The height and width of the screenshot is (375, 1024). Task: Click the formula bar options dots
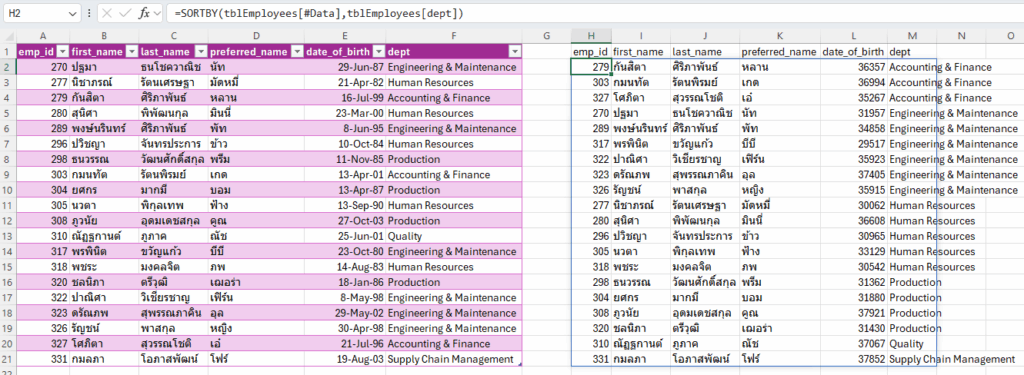89,12
